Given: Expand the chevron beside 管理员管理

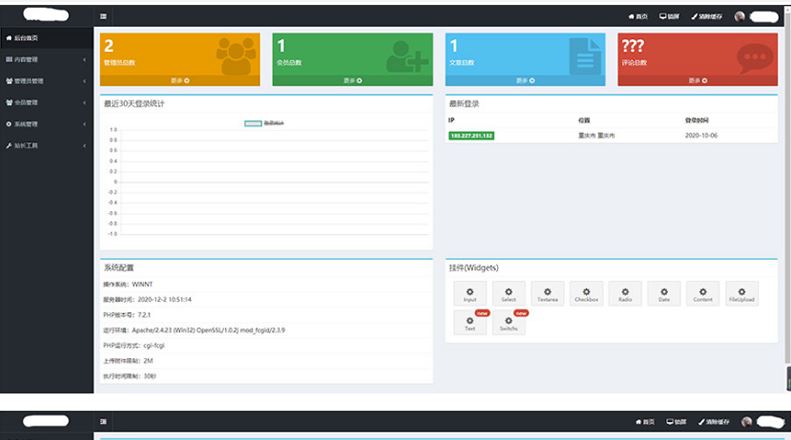Looking at the screenshot, I should [x=84, y=81].
